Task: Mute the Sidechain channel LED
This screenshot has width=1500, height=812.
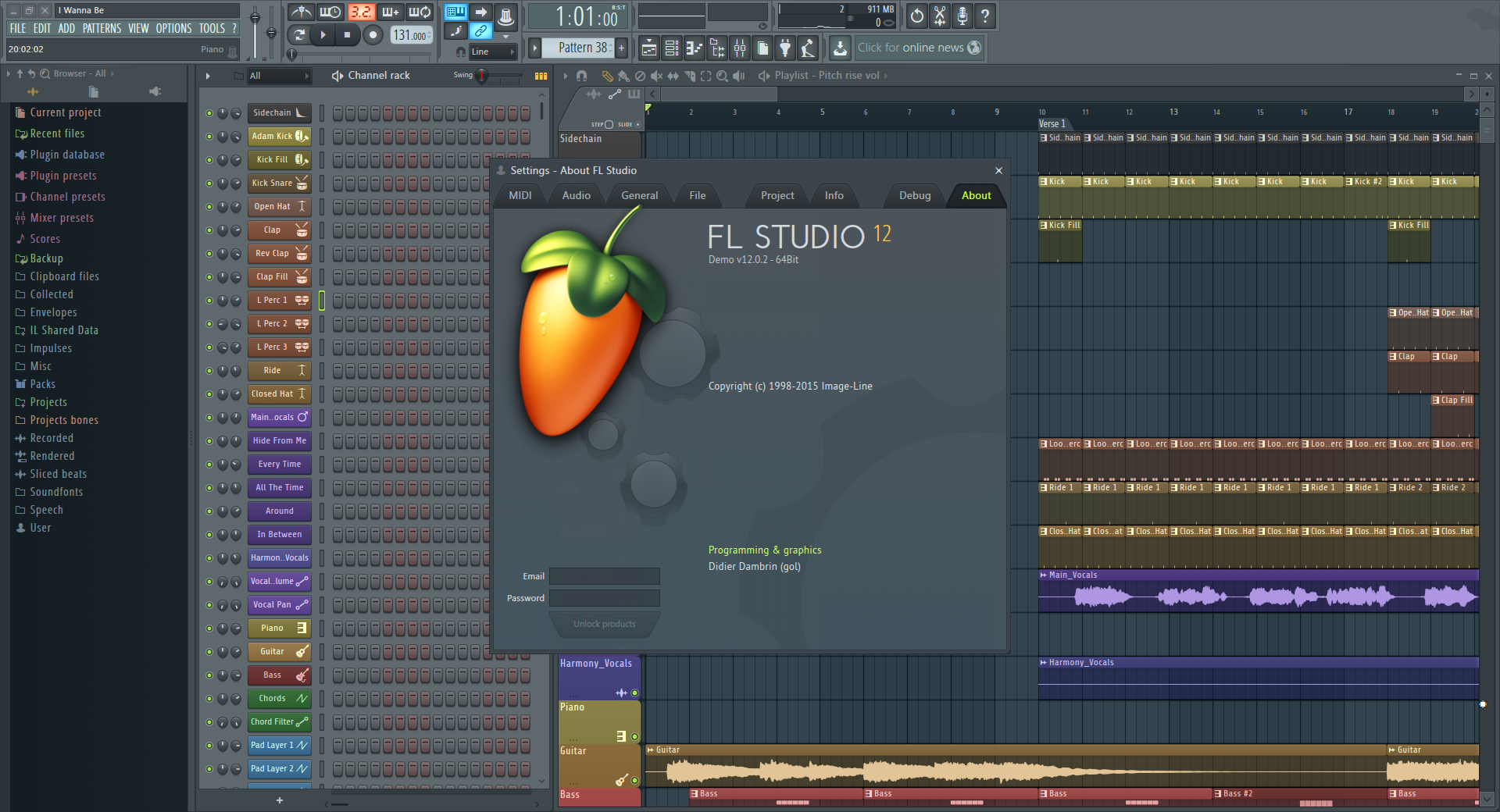Action: (209, 113)
